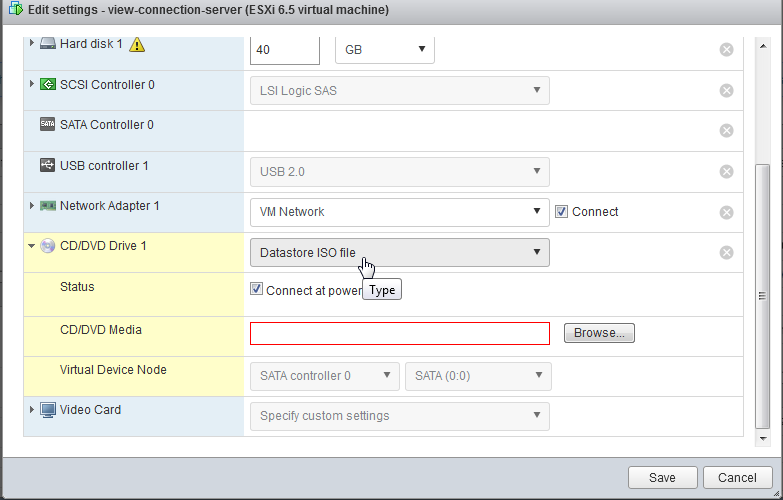Remove CD/DVD Drive 1 with the X icon

(726, 253)
